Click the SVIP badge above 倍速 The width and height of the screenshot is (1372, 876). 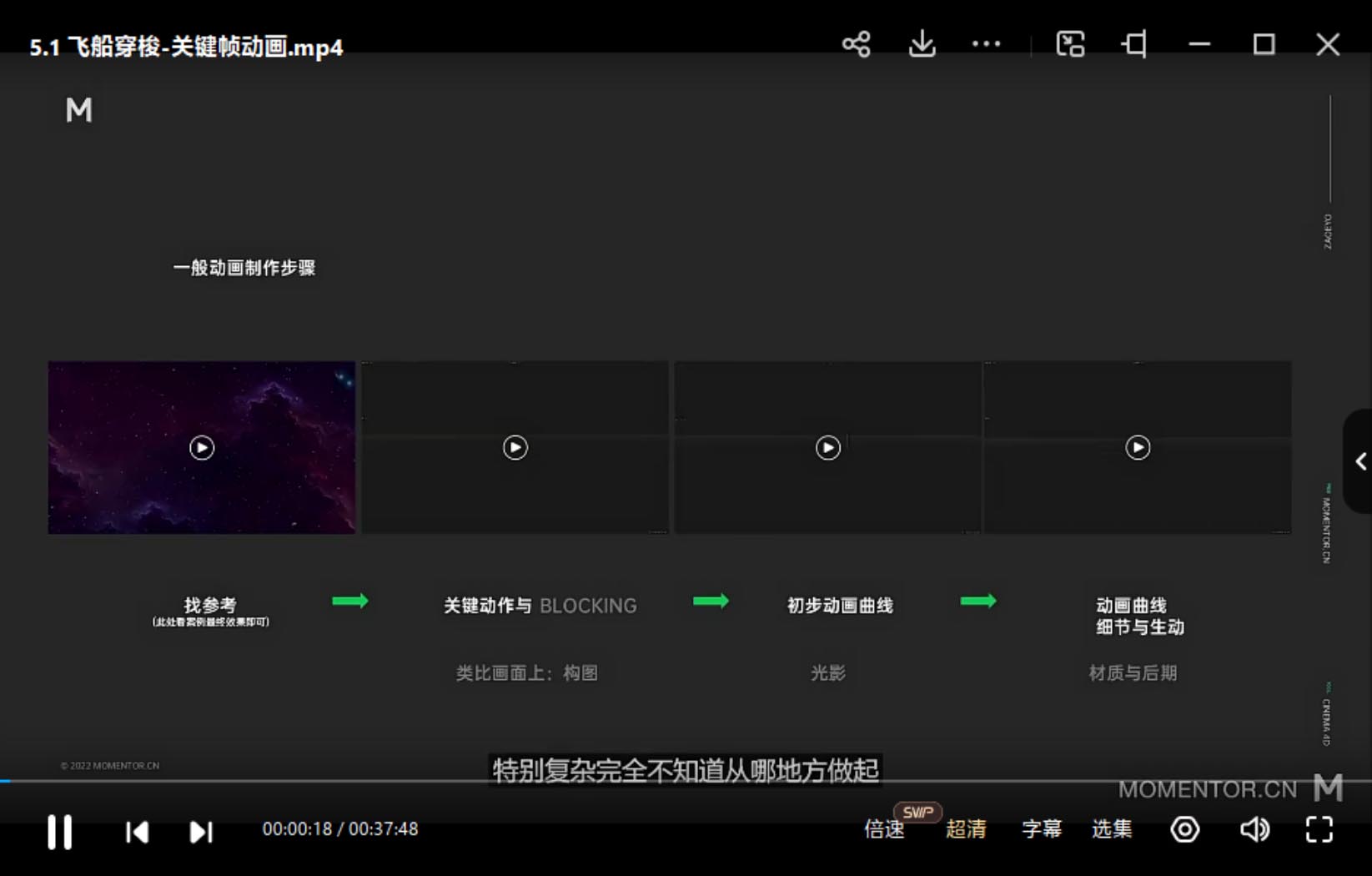[x=917, y=812]
